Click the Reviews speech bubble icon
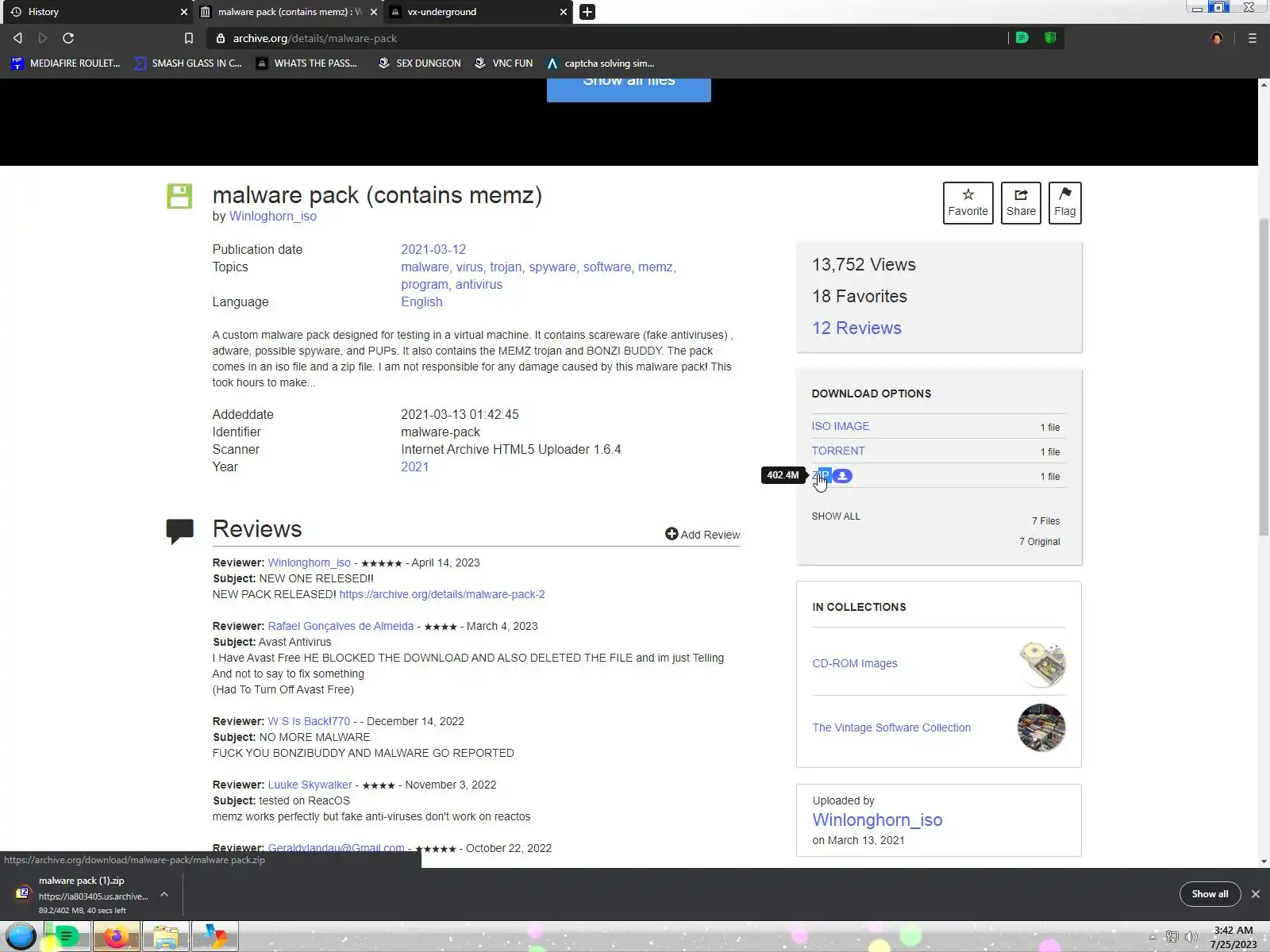Image resolution: width=1270 pixels, height=952 pixels. [x=180, y=531]
